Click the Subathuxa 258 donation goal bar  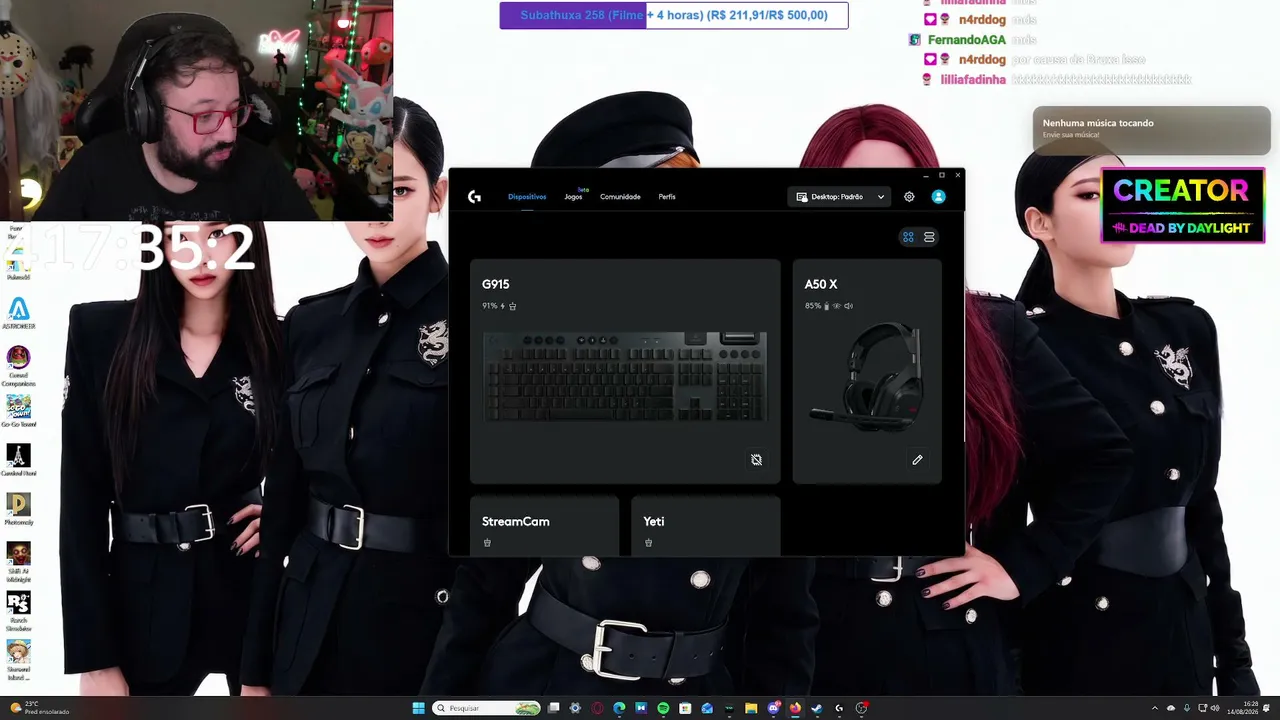click(674, 15)
